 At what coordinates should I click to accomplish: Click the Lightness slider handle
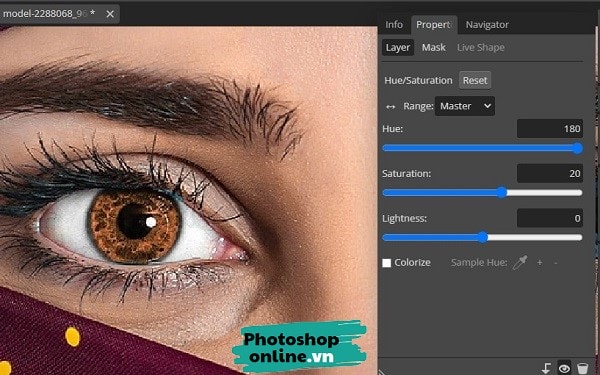(x=483, y=237)
